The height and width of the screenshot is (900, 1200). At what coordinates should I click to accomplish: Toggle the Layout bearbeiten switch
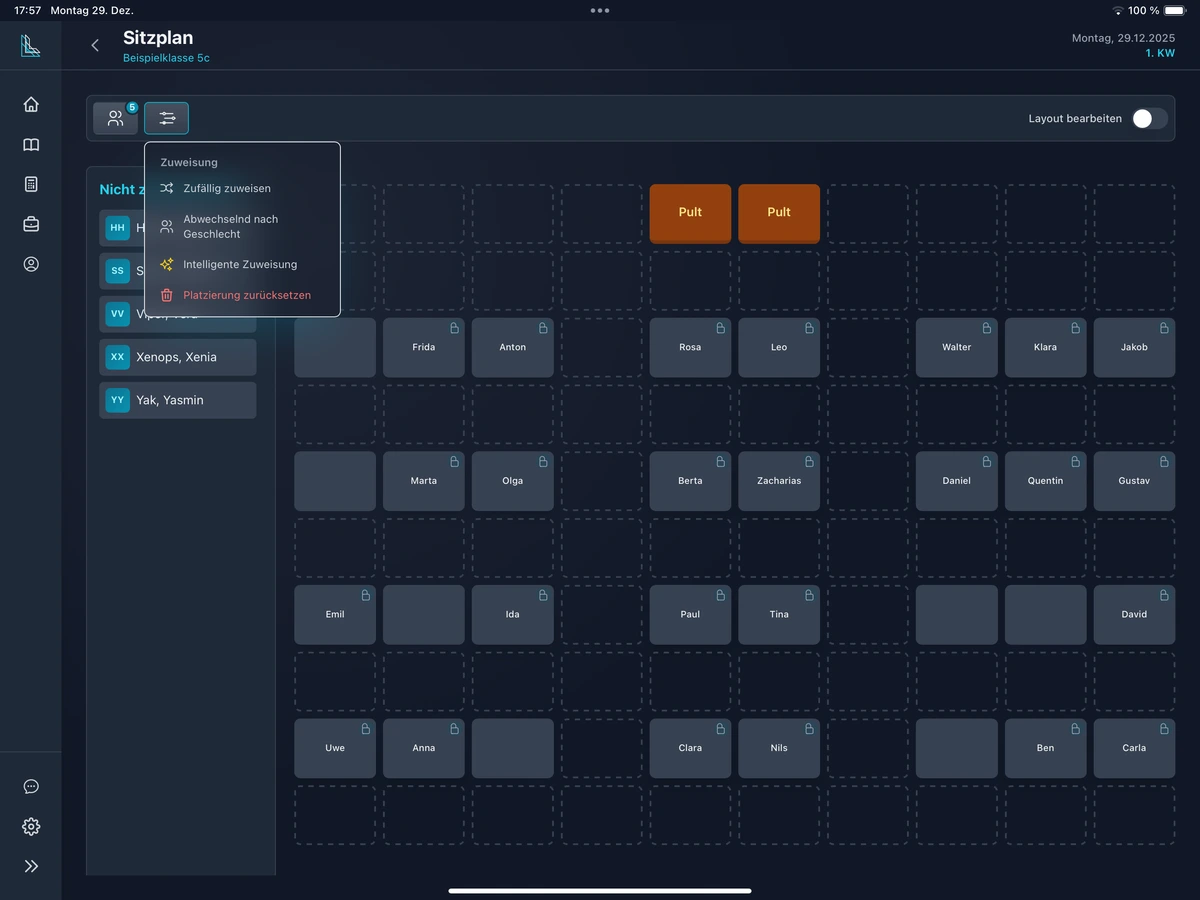[x=1149, y=118]
